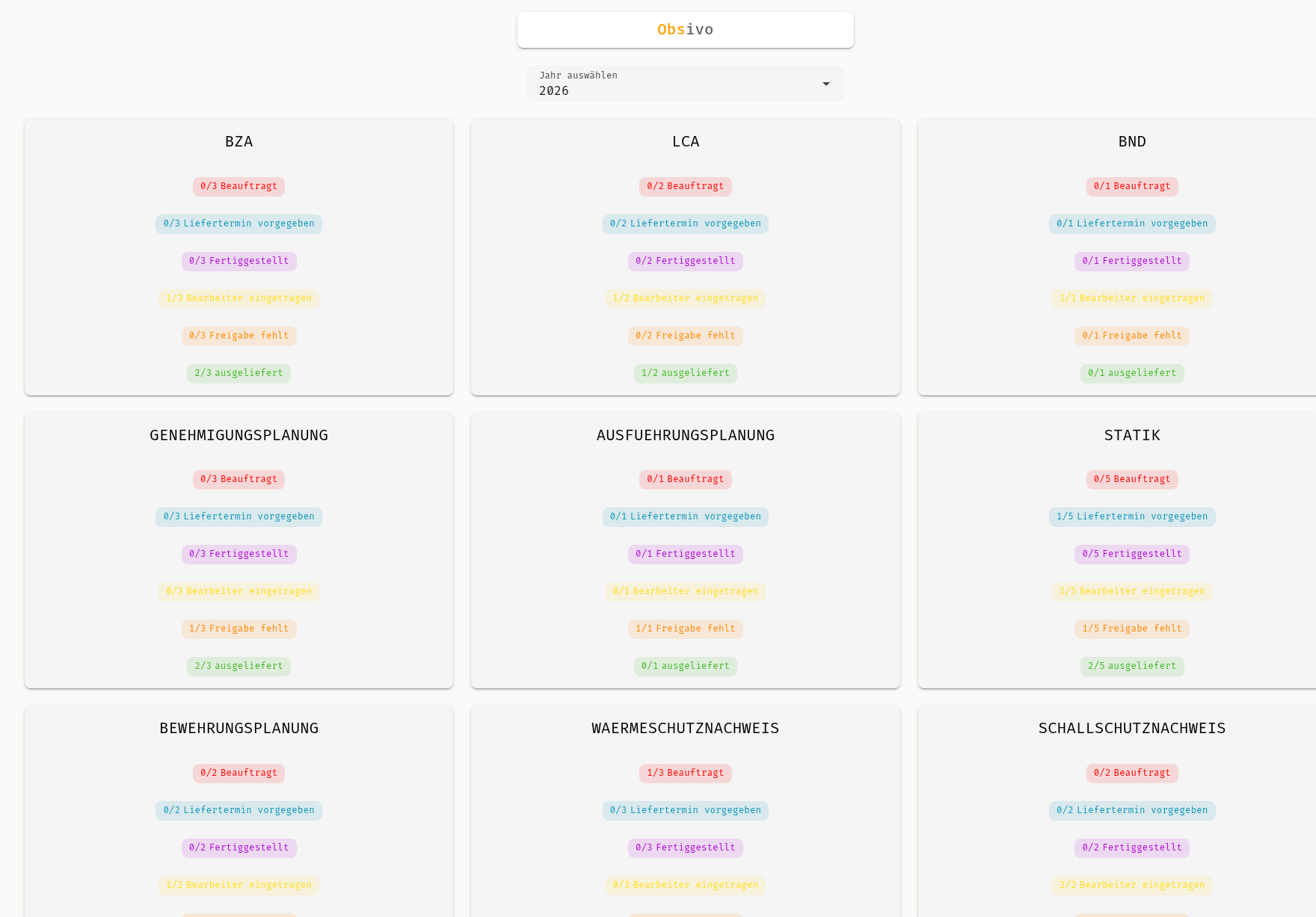
Task: Click Ausfuehrungsplanung 0/1 Bearbeiter eingetragen chip
Action: pyautogui.click(x=686, y=592)
